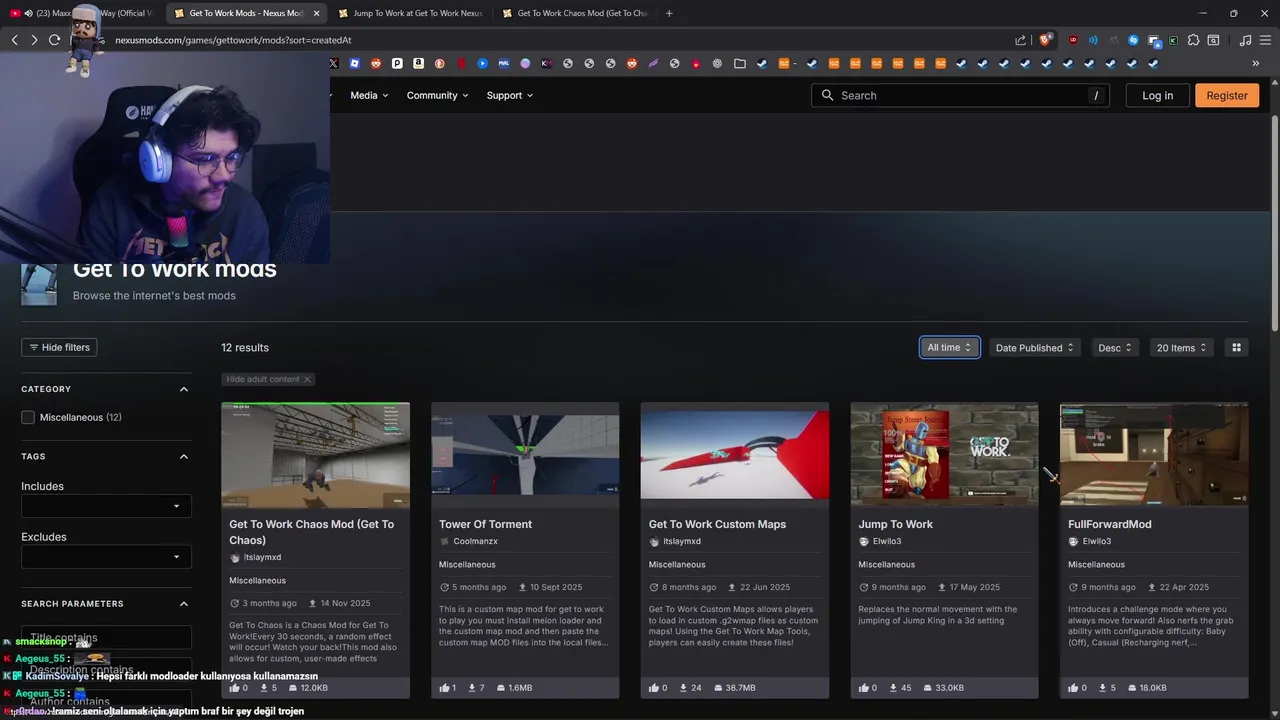Viewport: 1280px width, 720px height.
Task: Open the FullForwardMod title link
Action: (x=1110, y=524)
